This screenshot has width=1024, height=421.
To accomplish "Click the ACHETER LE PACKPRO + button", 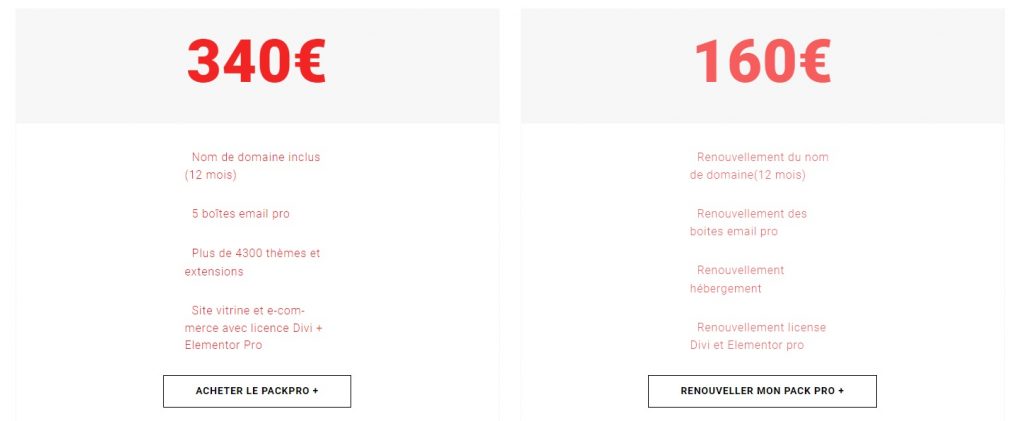I will tap(257, 391).
